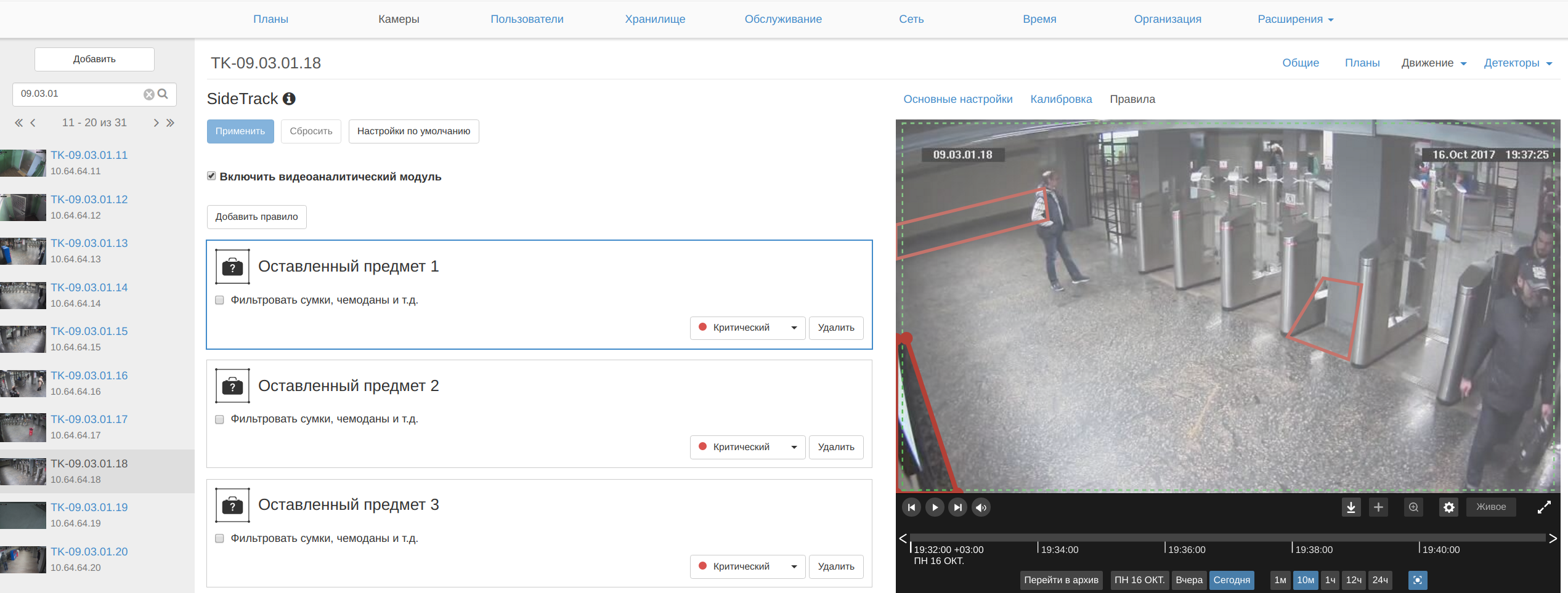Select Правила tab
Viewport: 1568px width, 593px height.
click(1132, 99)
